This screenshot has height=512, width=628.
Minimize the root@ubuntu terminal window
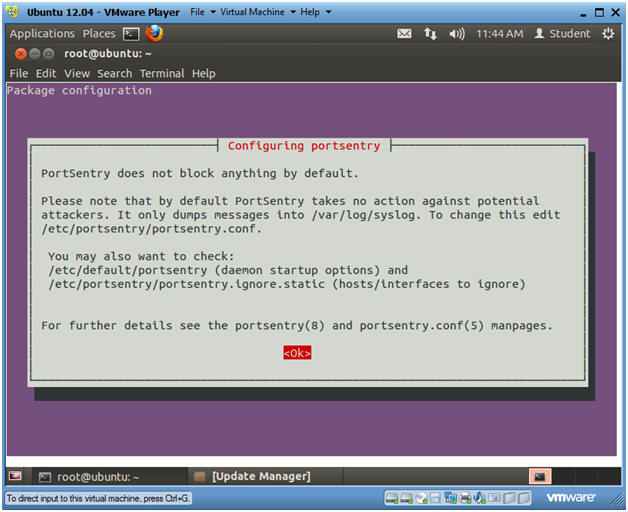click(x=35, y=53)
